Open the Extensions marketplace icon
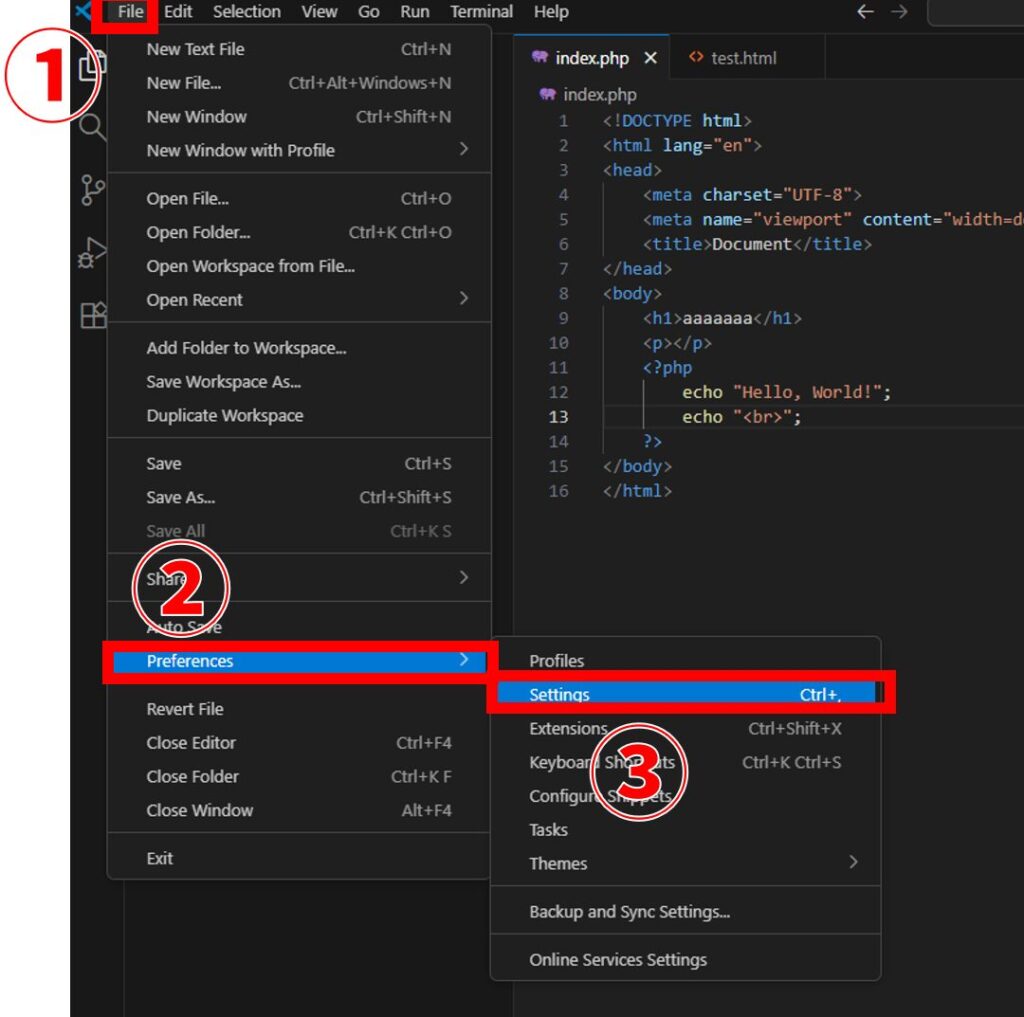 pos(93,315)
